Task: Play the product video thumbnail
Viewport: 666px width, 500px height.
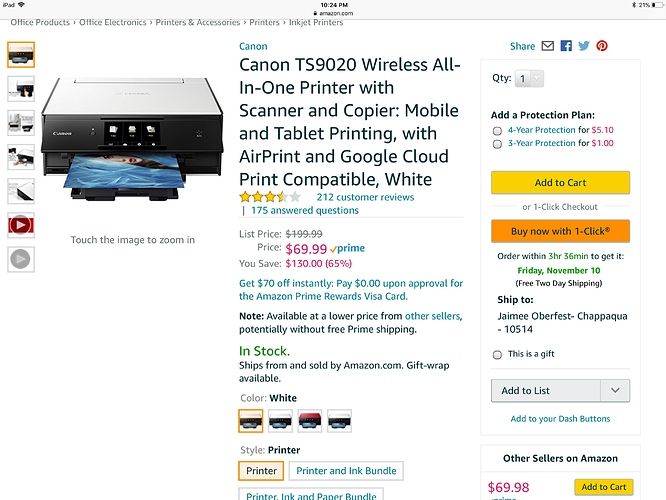Action: click(20, 224)
